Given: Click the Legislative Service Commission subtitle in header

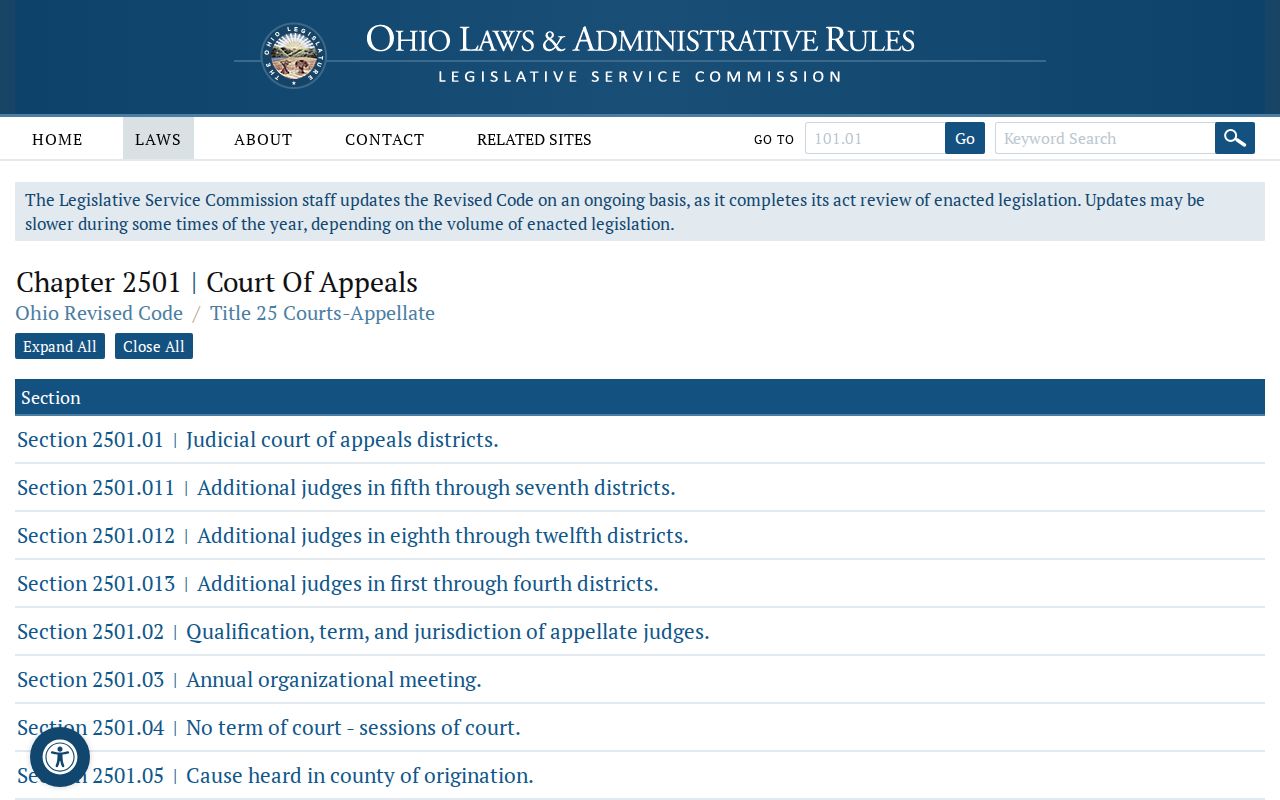Looking at the screenshot, I should 640,77.
